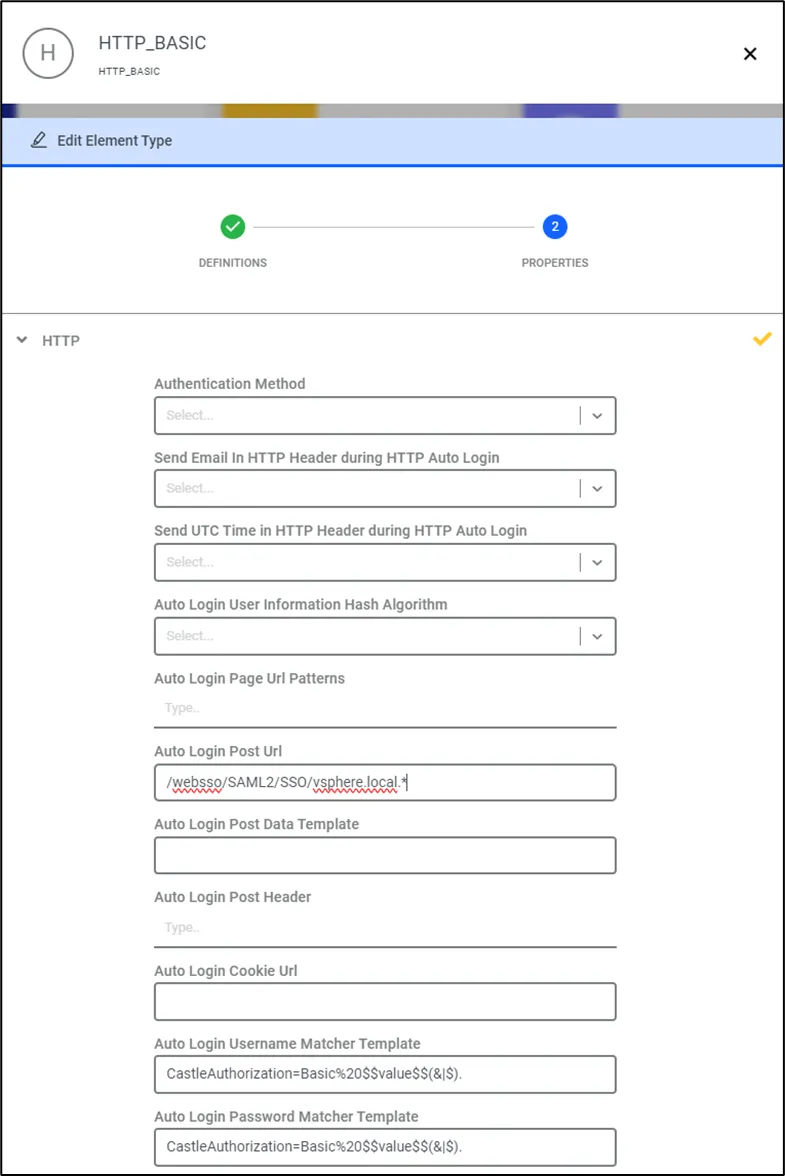Click the Edit Element Type label
This screenshot has width=785, height=1176.
[x=115, y=140]
